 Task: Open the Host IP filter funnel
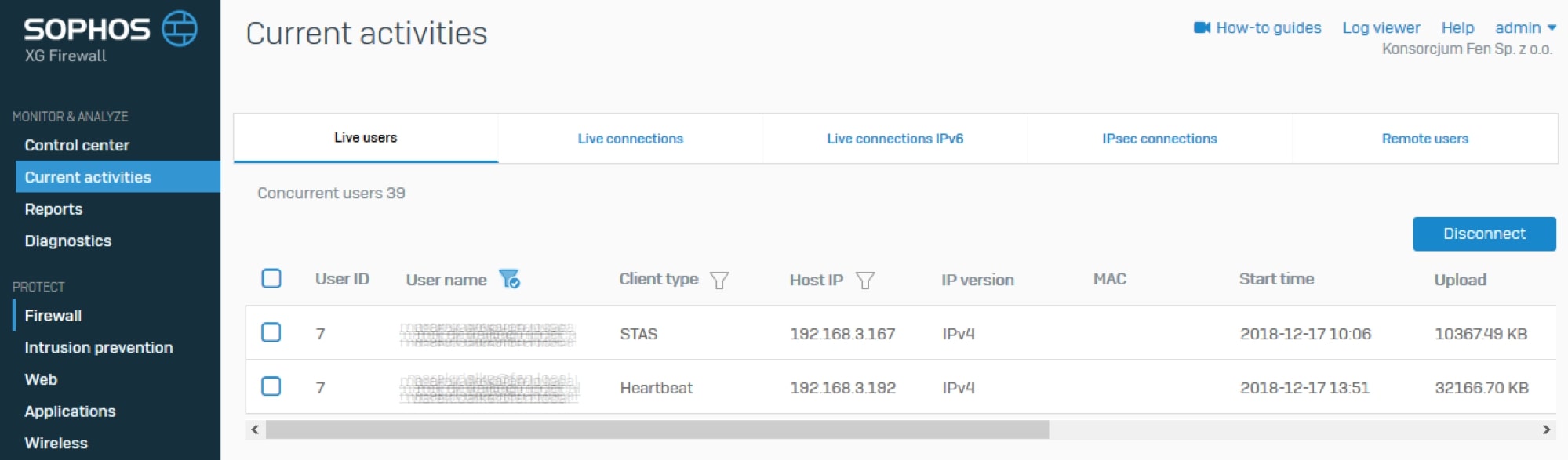pyautogui.click(x=864, y=280)
